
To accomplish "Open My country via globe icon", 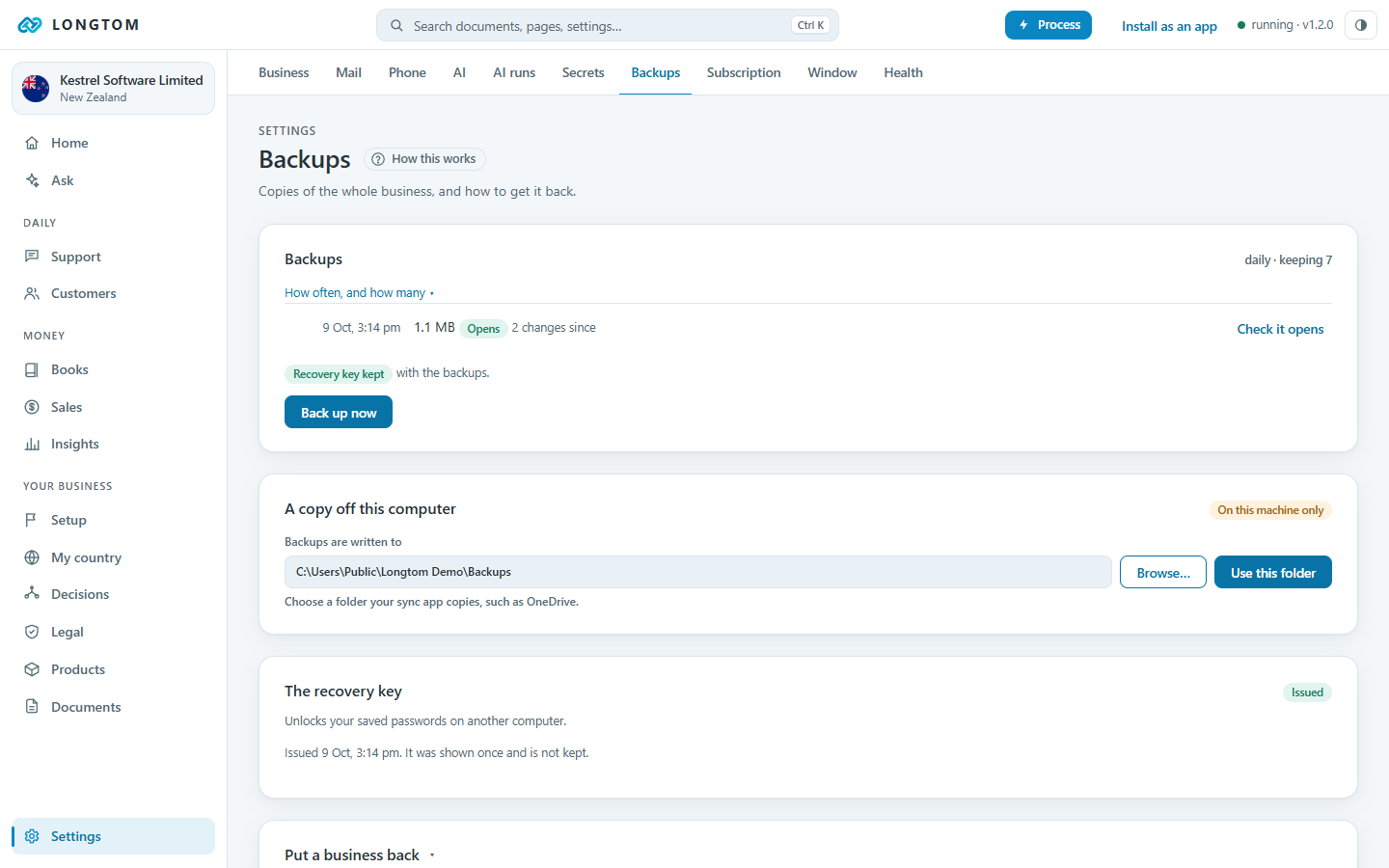I will tap(32, 557).
